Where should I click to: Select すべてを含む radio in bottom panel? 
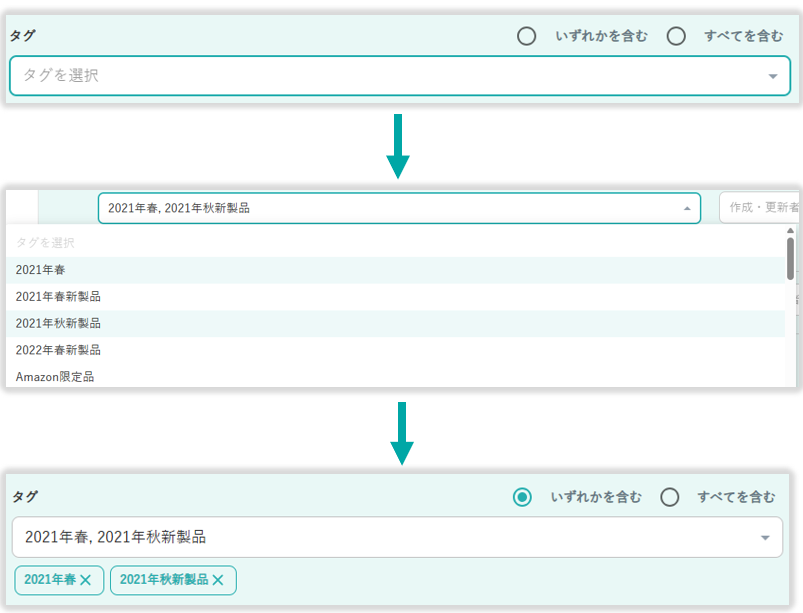(x=670, y=497)
